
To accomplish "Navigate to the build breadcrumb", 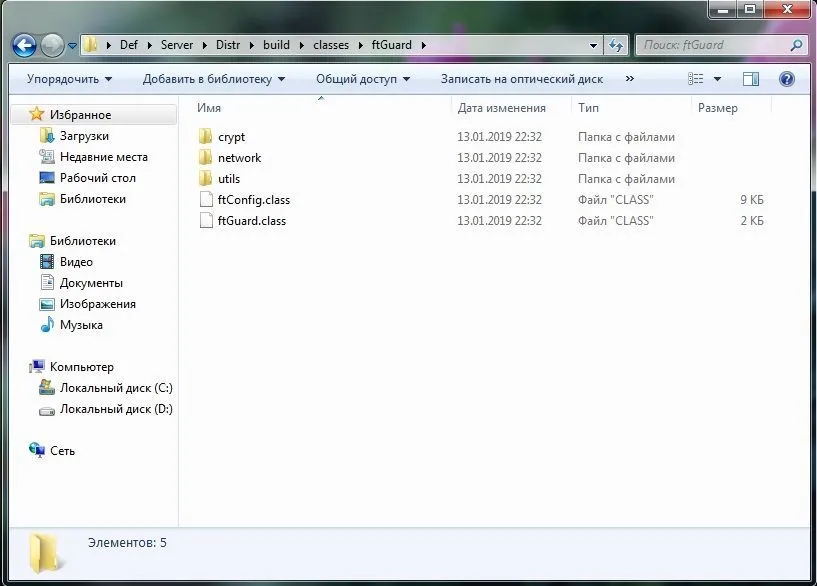I will [x=276, y=45].
